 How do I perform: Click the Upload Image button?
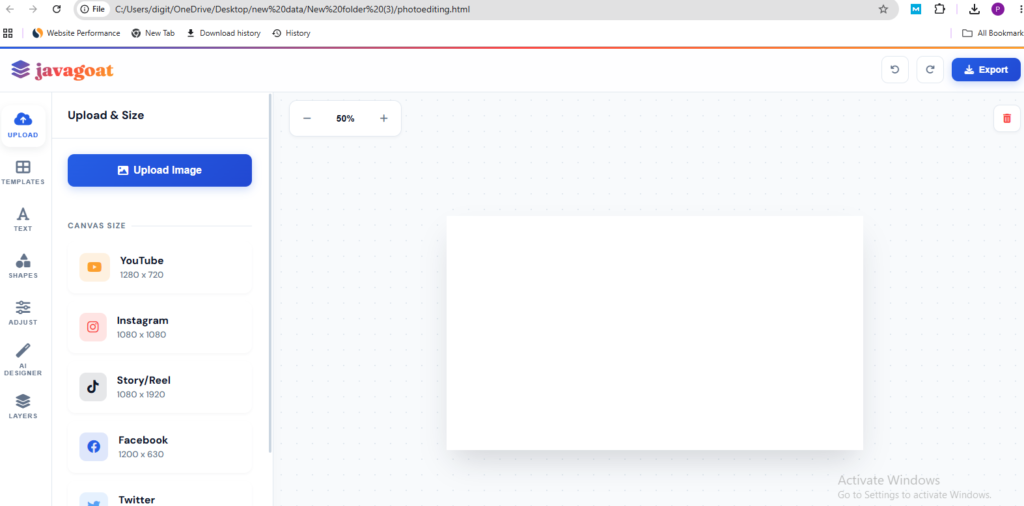[159, 170]
